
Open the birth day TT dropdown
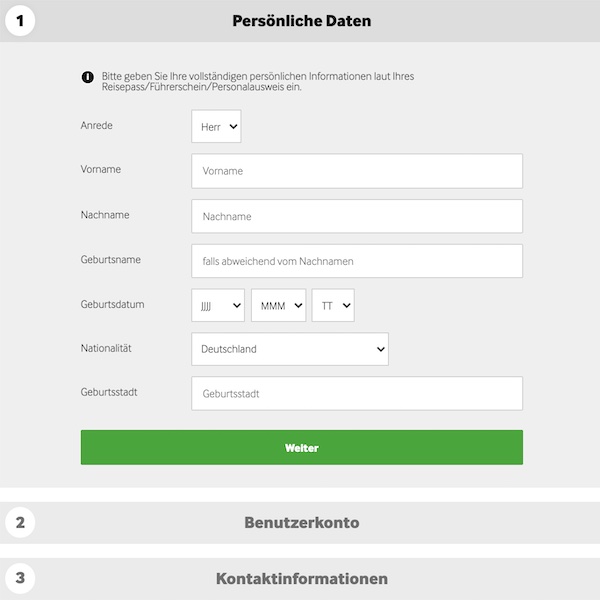coord(333,306)
